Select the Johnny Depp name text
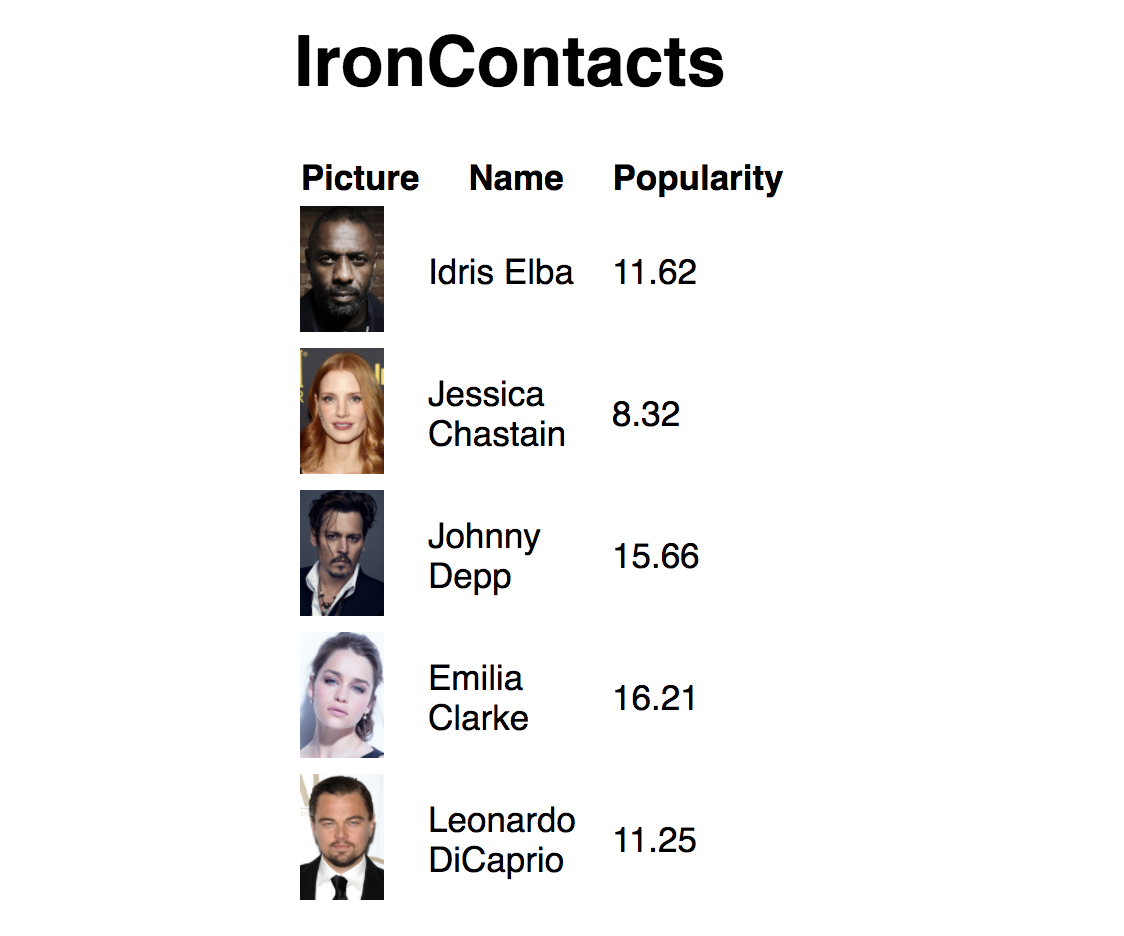1124x936 pixels. click(485, 556)
